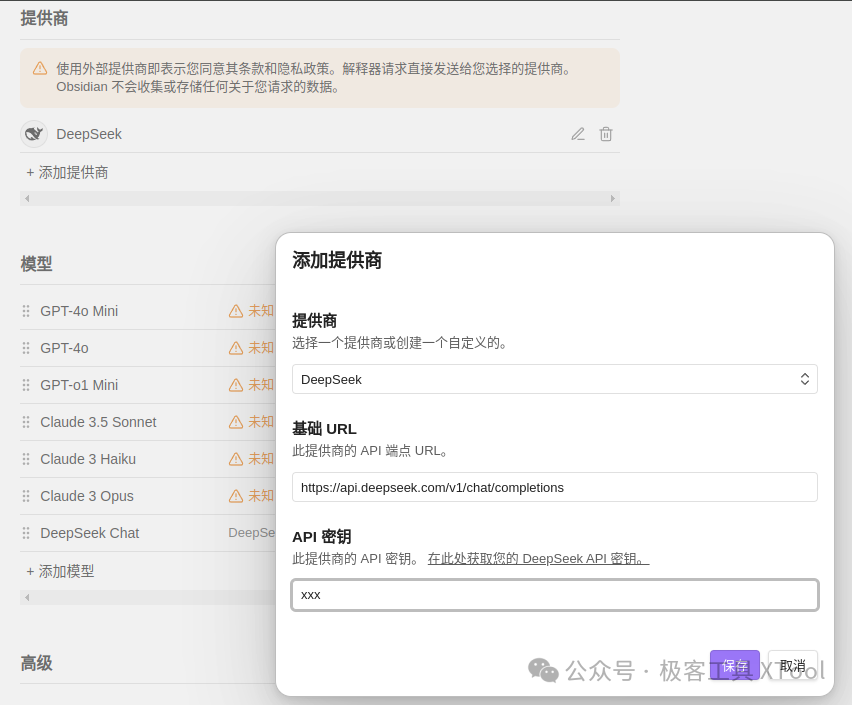The width and height of the screenshot is (852, 705).
Task: Click 取消 to cancel adding the provider
Action: [793, 665]
